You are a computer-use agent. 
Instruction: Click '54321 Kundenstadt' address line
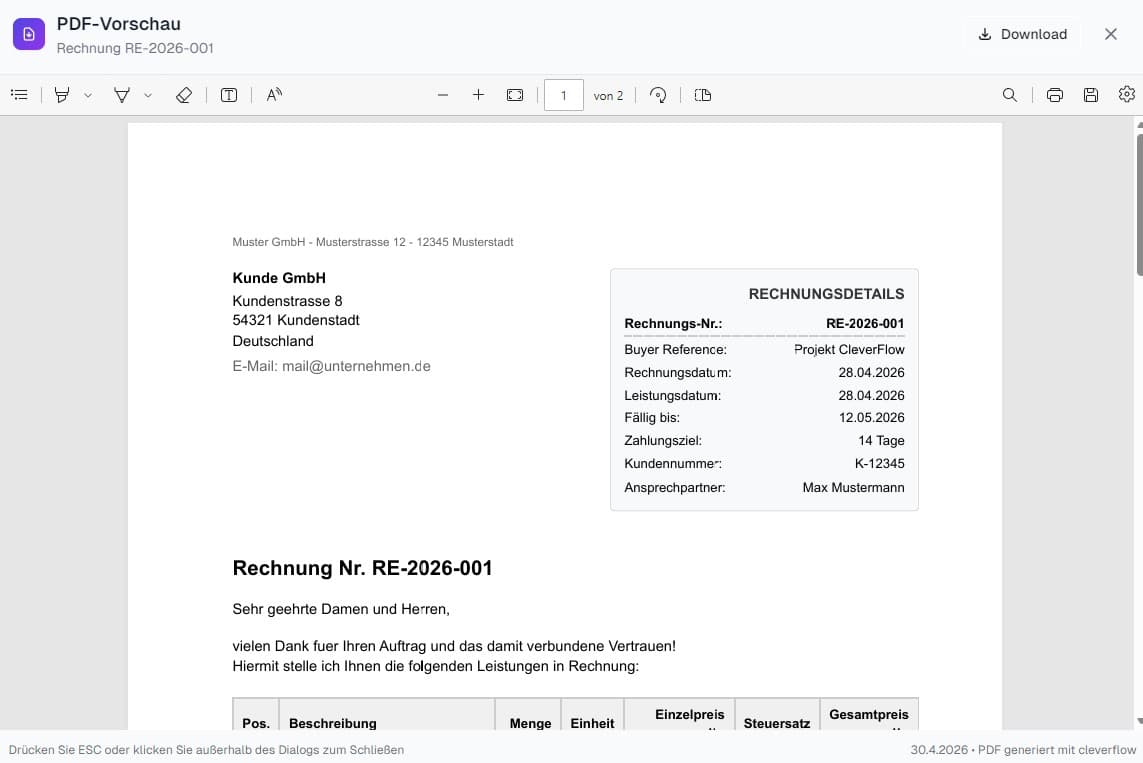(x=296, y=320)
